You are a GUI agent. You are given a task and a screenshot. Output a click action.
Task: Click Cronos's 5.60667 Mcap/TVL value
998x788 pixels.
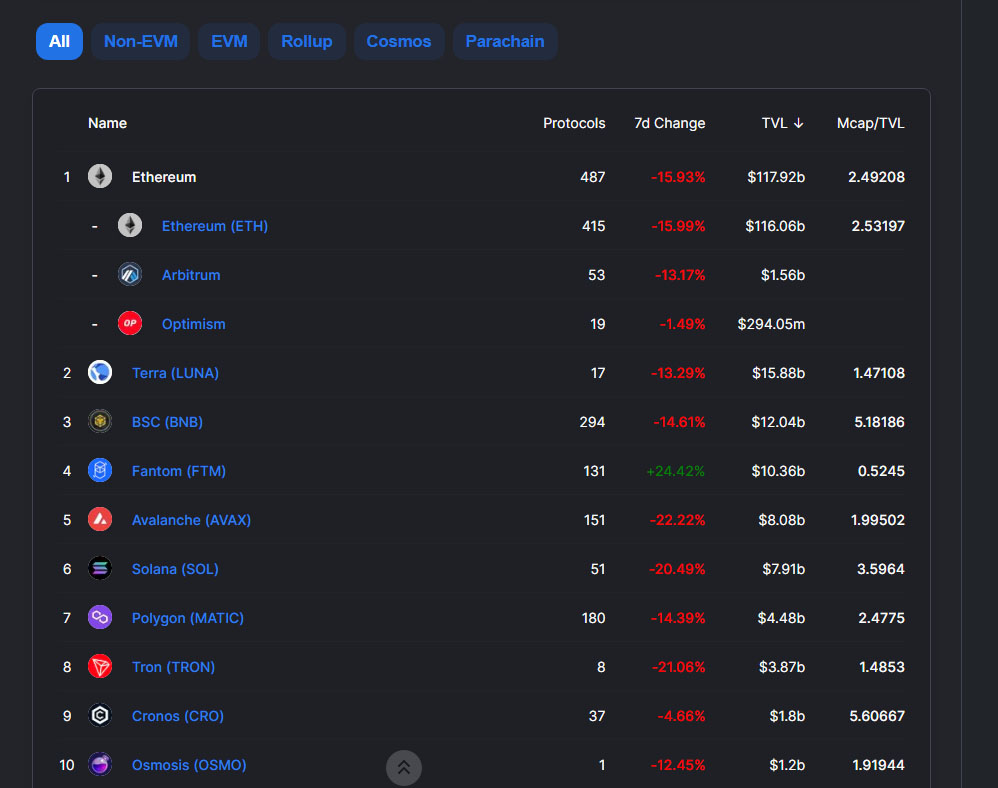[877, 716]
